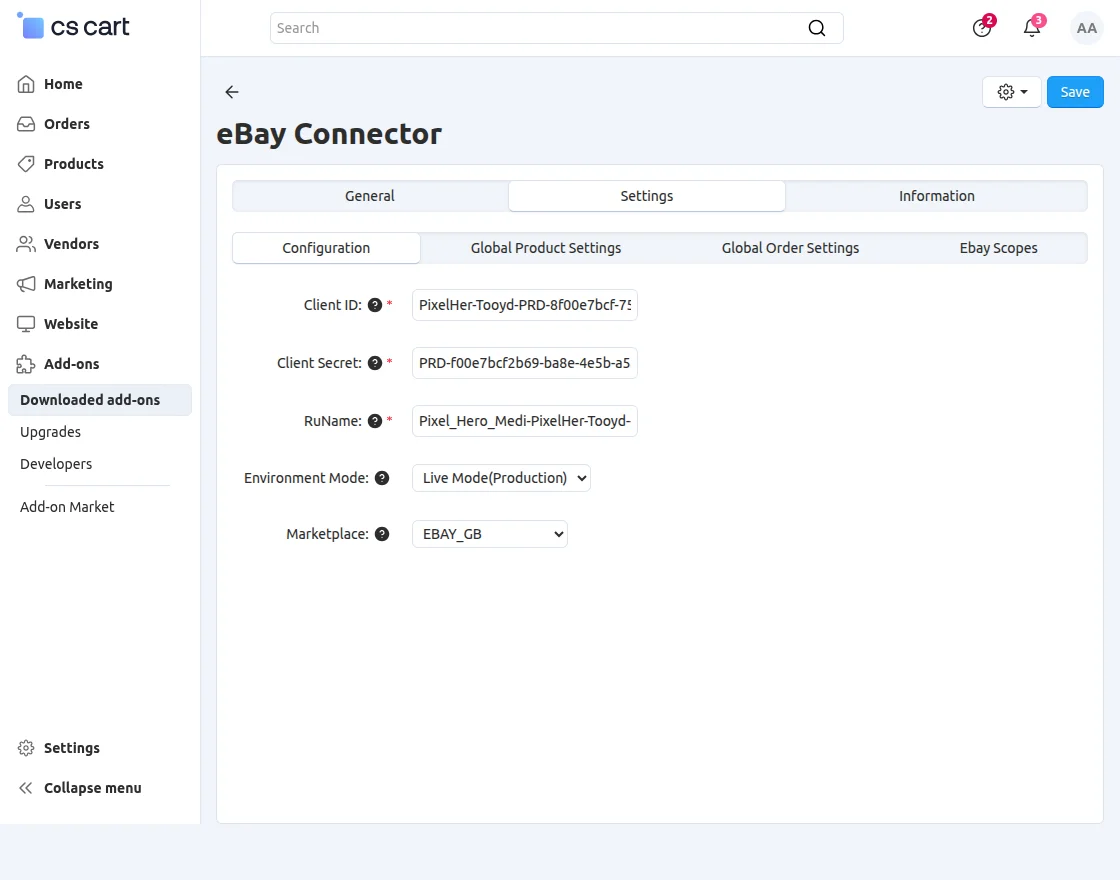Open the Ebay Scopes tab
Viewport: 1120px width, 880px height.
999,248
